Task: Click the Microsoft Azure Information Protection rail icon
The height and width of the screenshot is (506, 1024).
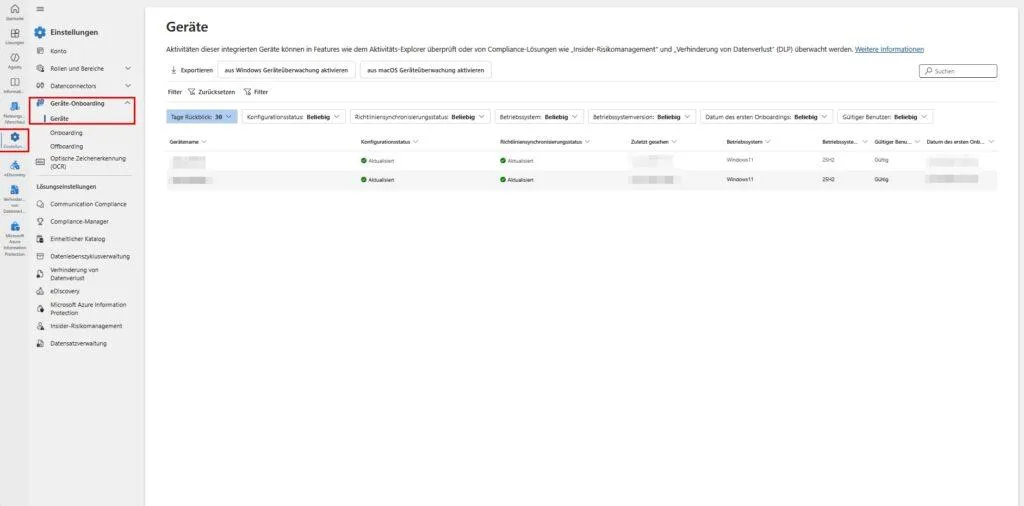Action: (x=14, y=227)
